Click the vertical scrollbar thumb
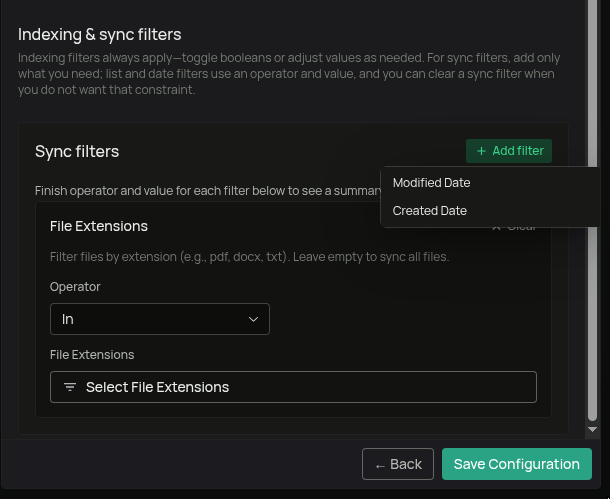The height and width of the screenshot is (499, 610). click(x=592, y=210)
